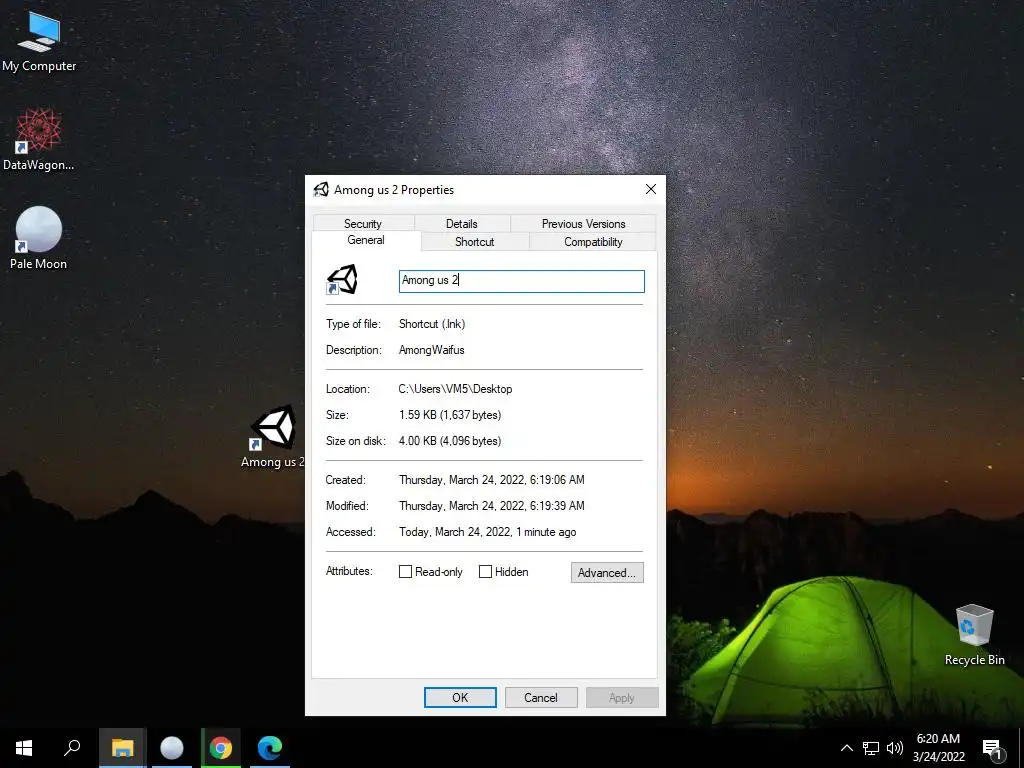Click the AmongWaifus description text
The width and height of the screenshot is (1024, 768).
click(432, 350)
